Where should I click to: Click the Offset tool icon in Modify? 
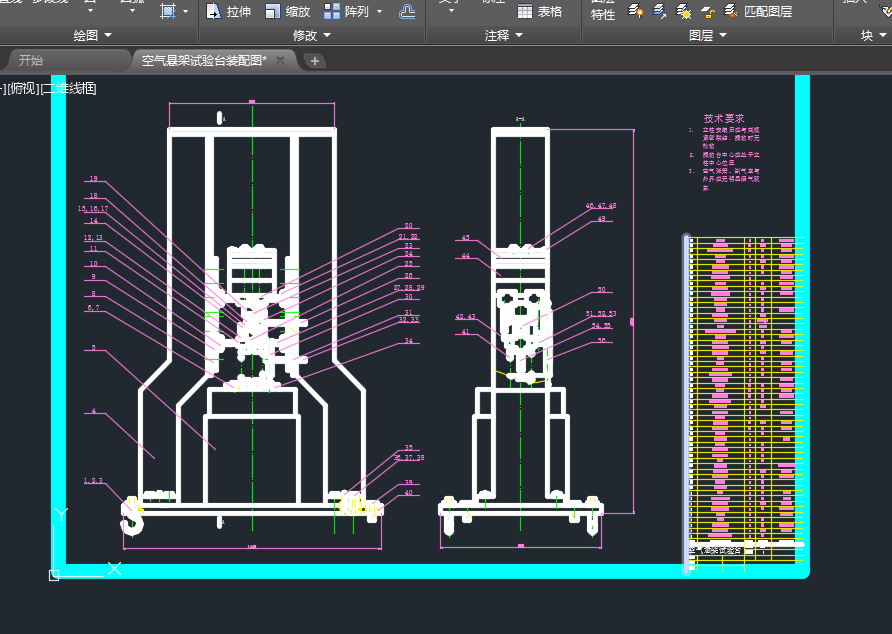pyautogui.click(x=407, y=12)
